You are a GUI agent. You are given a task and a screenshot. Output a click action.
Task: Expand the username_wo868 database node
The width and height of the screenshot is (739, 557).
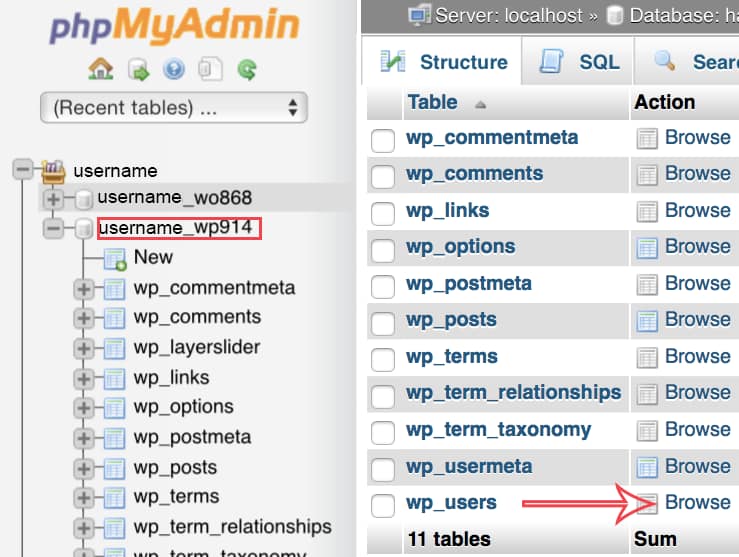pos(54,199)
